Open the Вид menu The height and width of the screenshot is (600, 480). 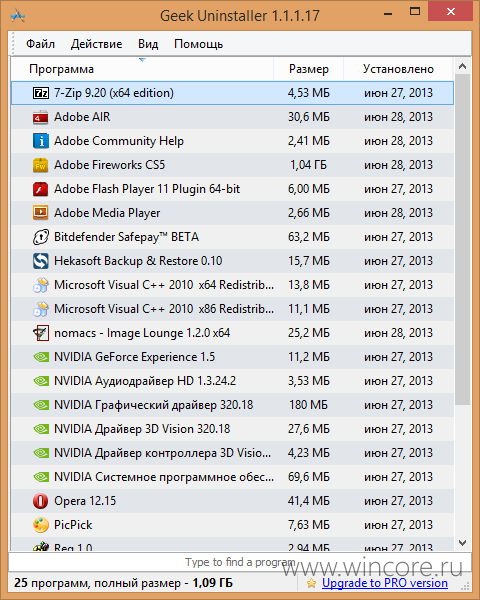(148, 44)
